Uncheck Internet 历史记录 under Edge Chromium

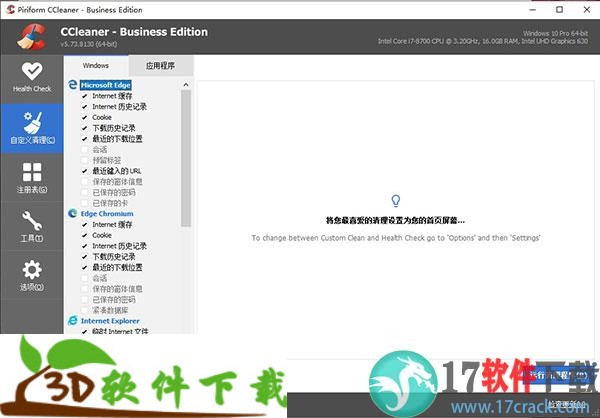(x=85, y=246)
